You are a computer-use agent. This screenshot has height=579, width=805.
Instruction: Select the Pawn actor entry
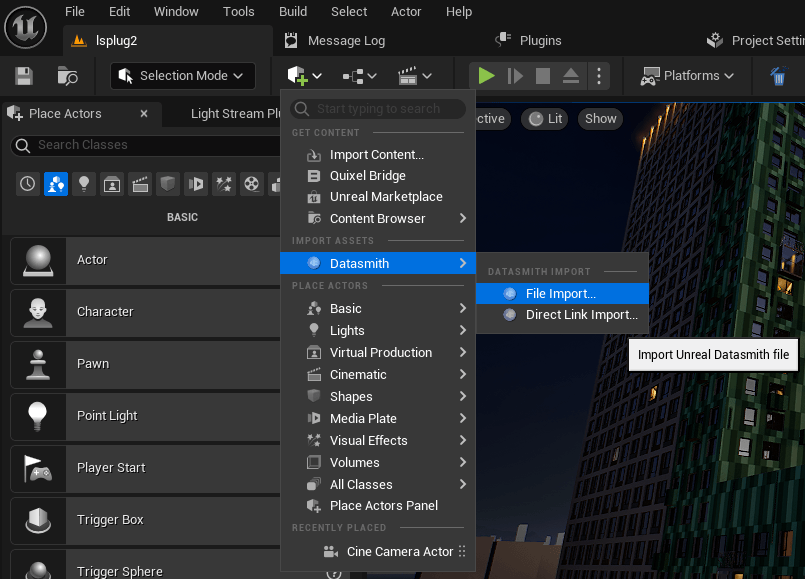145,364
